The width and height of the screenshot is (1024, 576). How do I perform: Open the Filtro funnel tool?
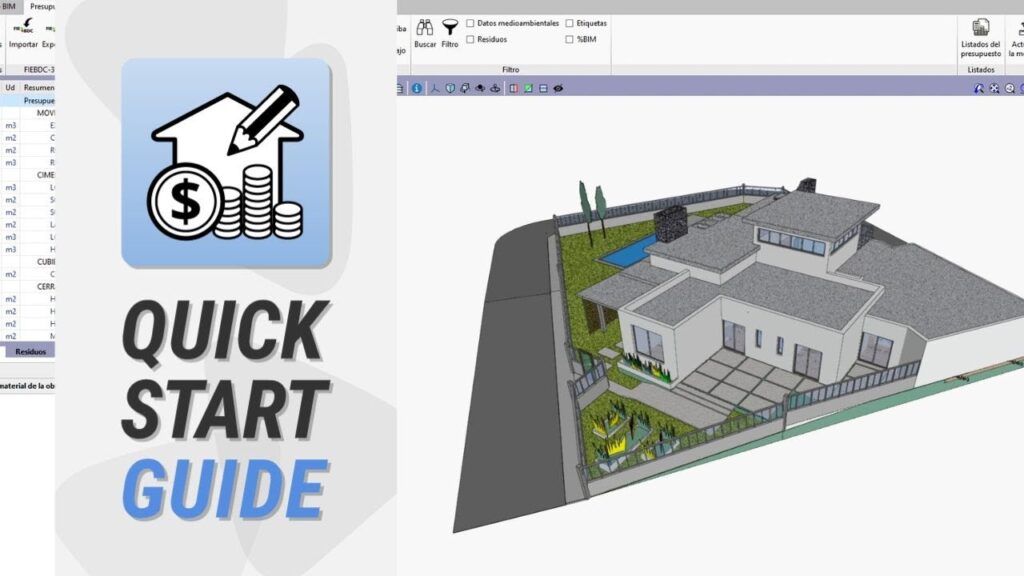point(450,30)
